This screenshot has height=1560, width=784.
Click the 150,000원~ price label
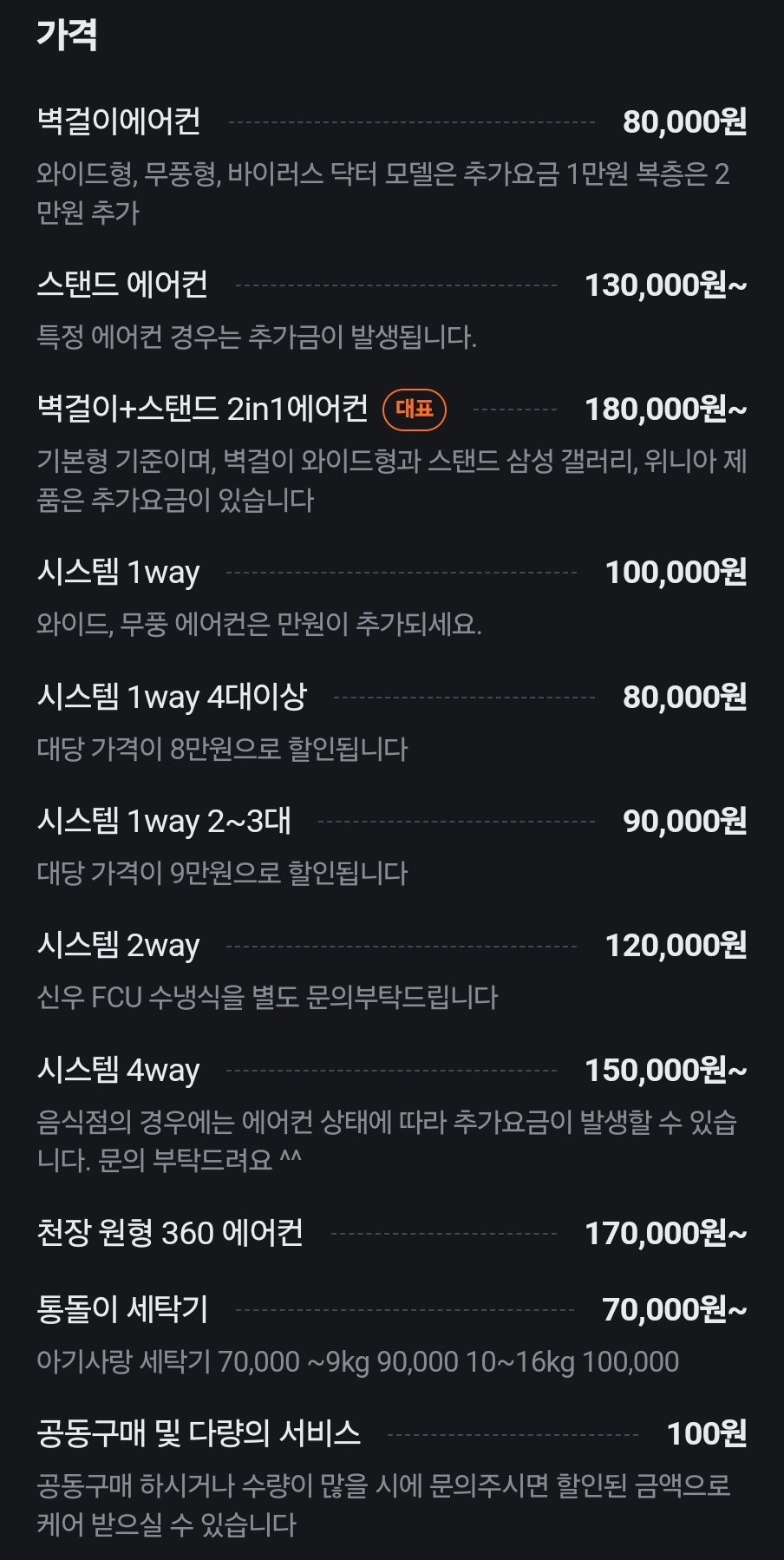coord(665,1070)
